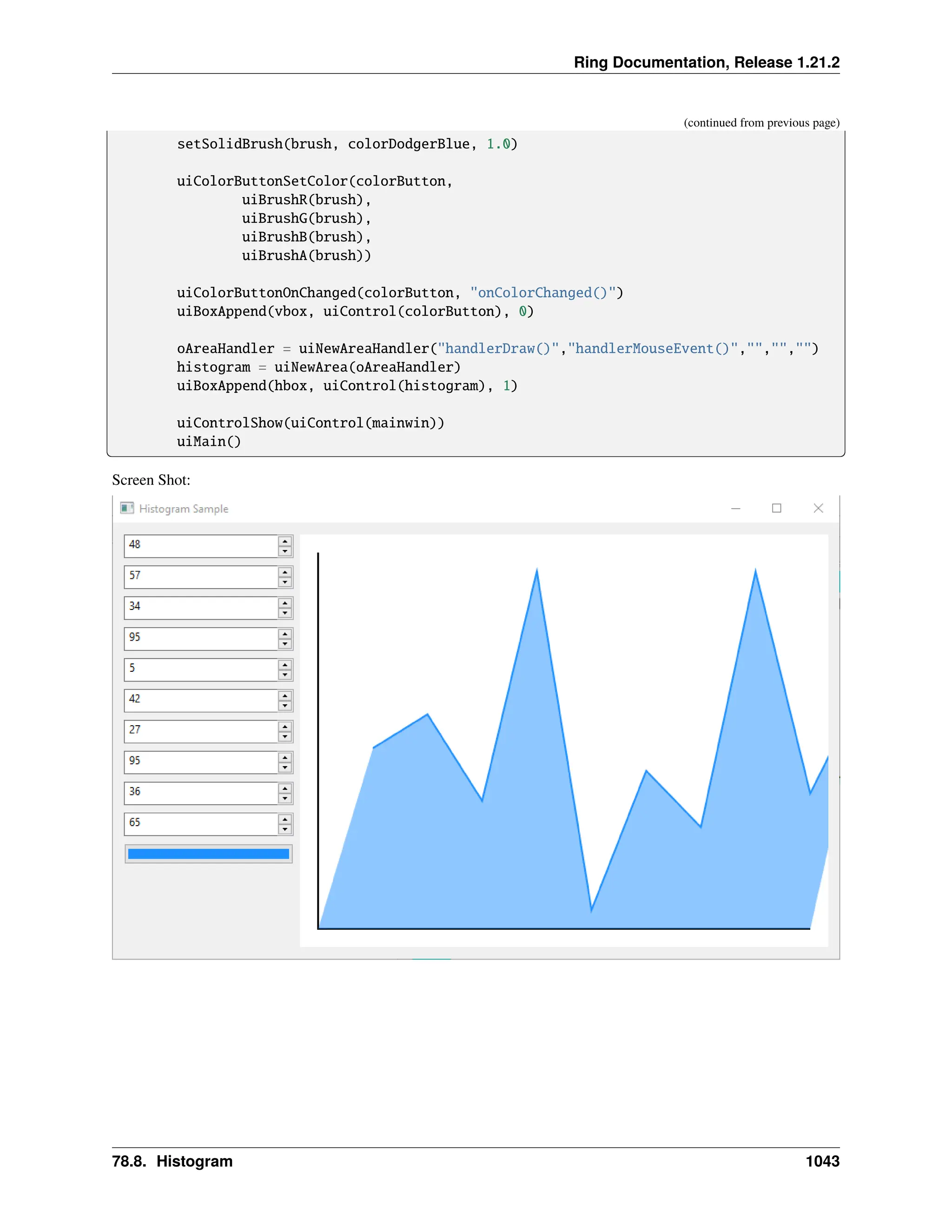Viewport: 952px width, 1232px height.
Task: Maximize the Histogram Sample window
Action: tap(777, 508)
